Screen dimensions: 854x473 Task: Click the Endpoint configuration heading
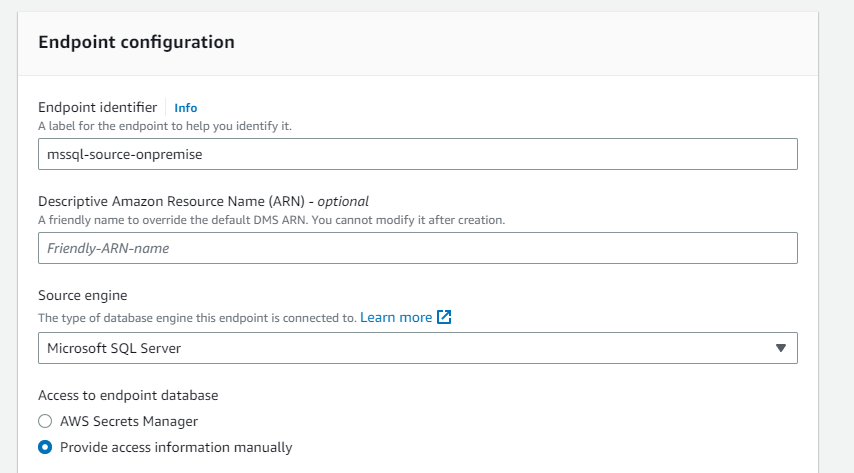(x=136, y=42)
